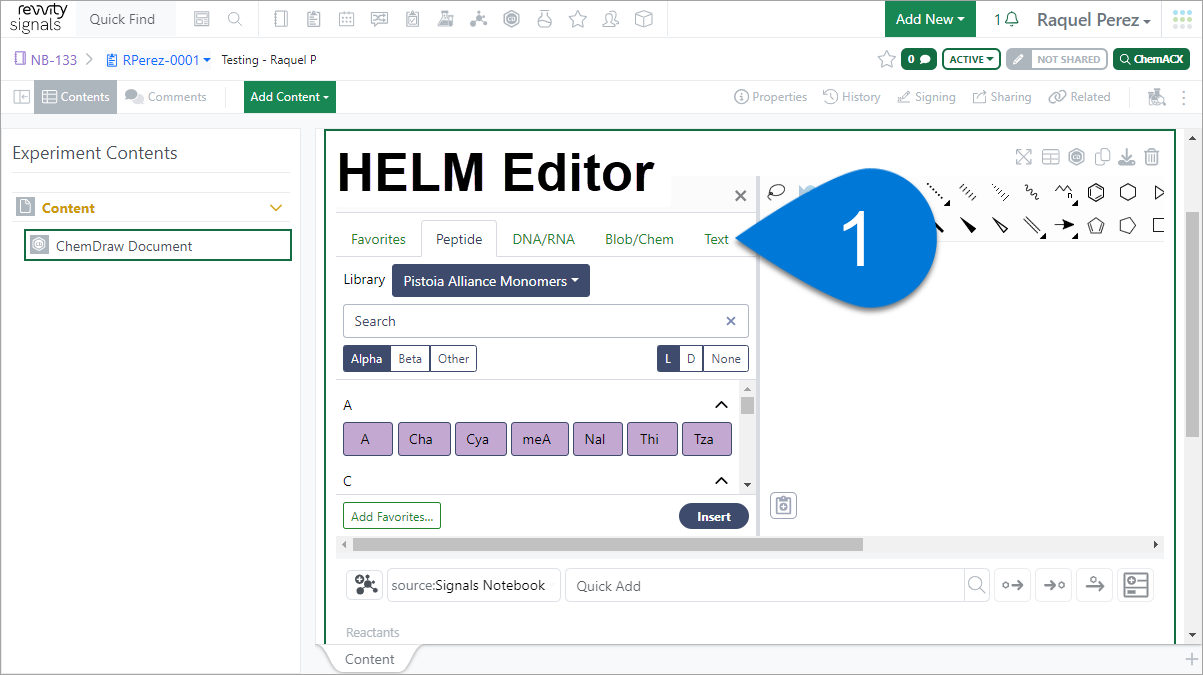This screenshot has height=675, width=1203.
Task: Open the app launcher dots grid
Action: (1183, 20)
